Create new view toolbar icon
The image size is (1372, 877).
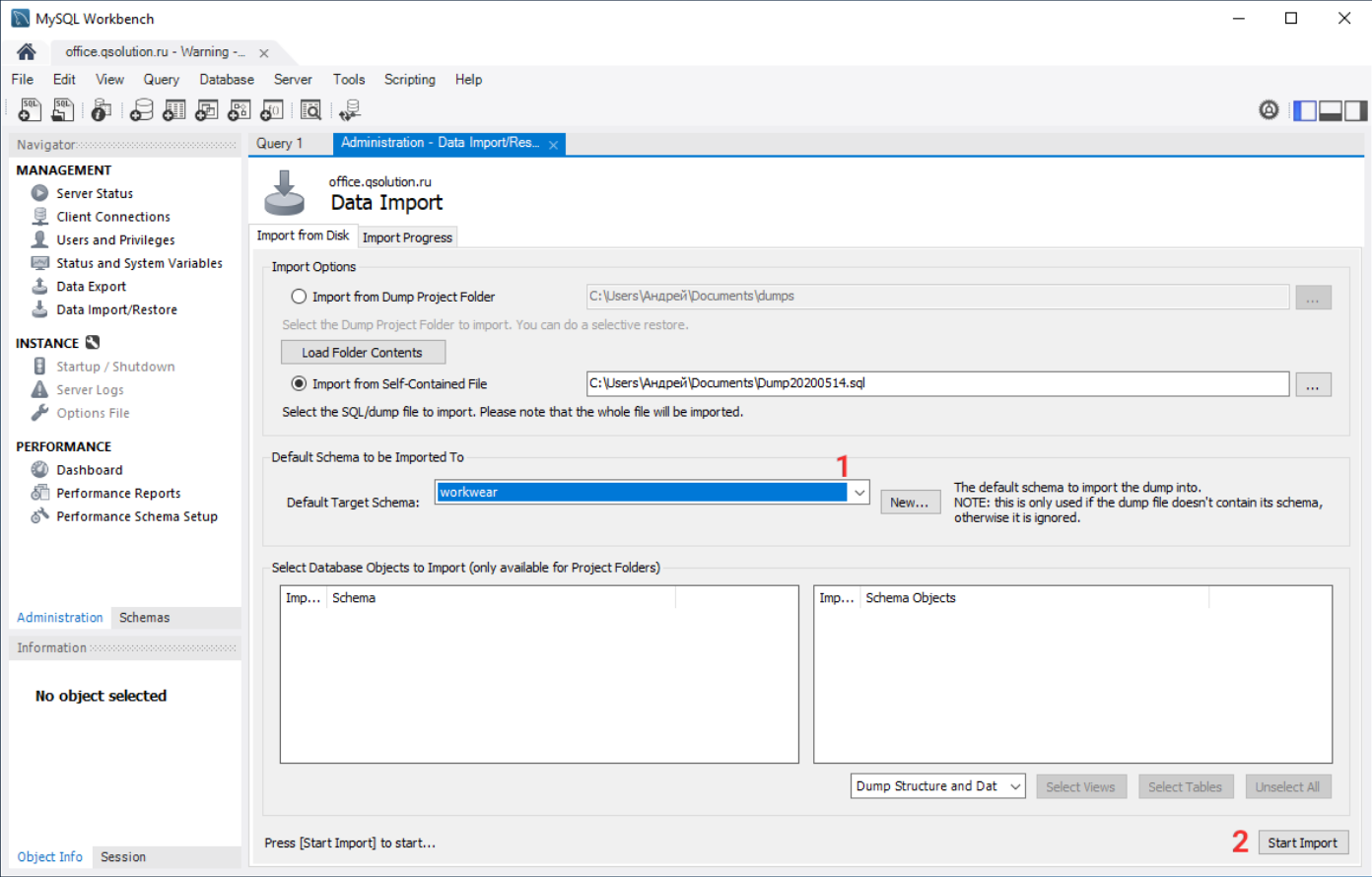click(206, 110)
